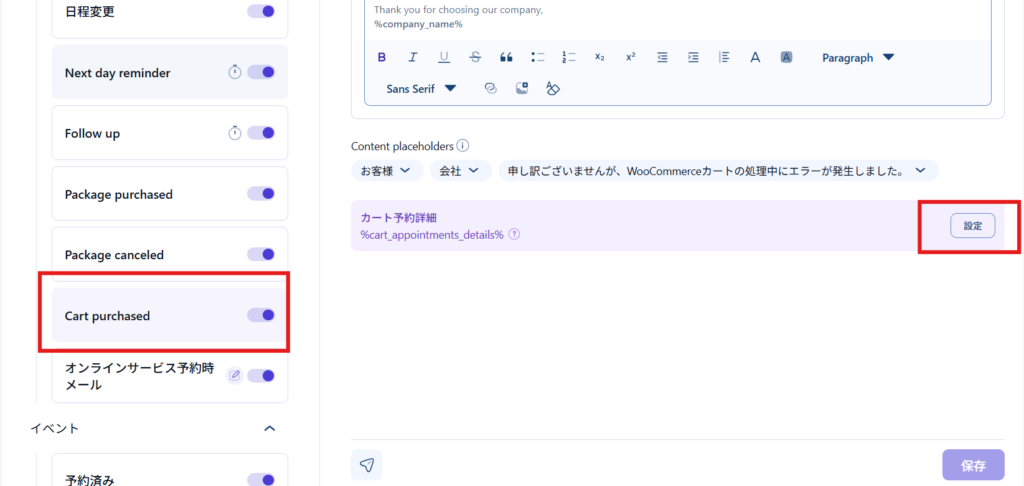This screenshot has height=486, width=1024.
Task: Expand the お客様 placeholder dropdown
Action: tap(386, 171)
